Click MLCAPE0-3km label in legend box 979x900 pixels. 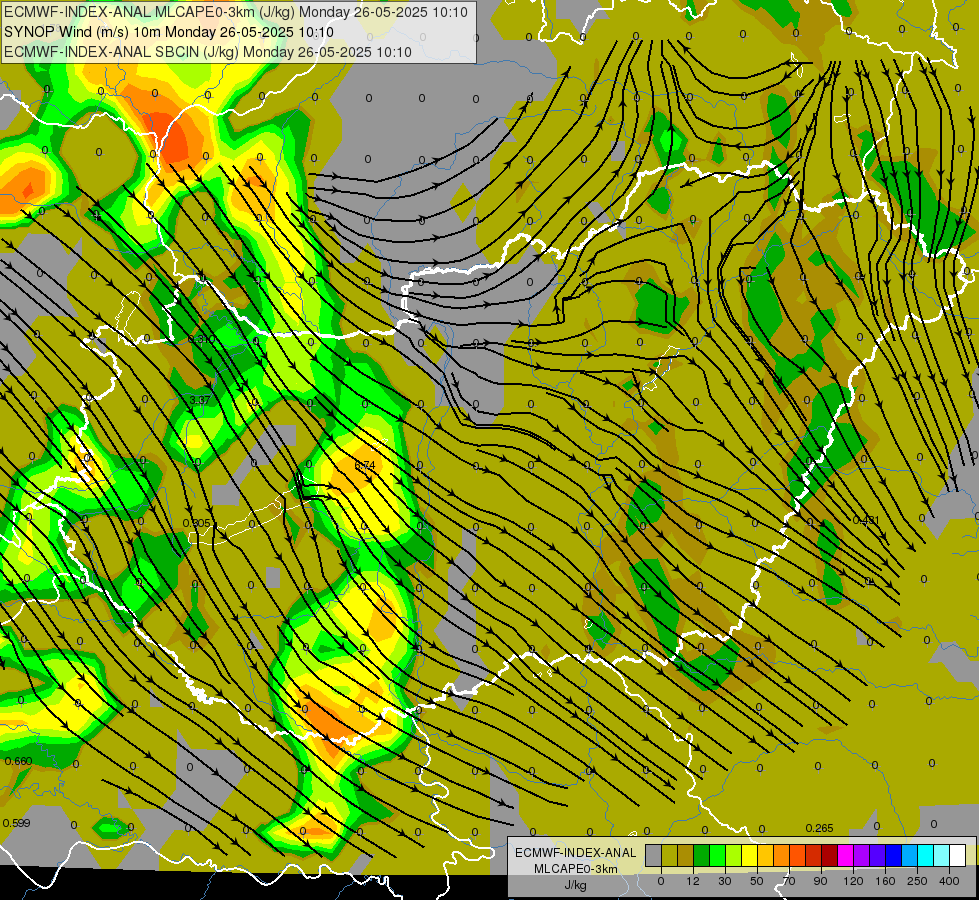click(575, 869)
